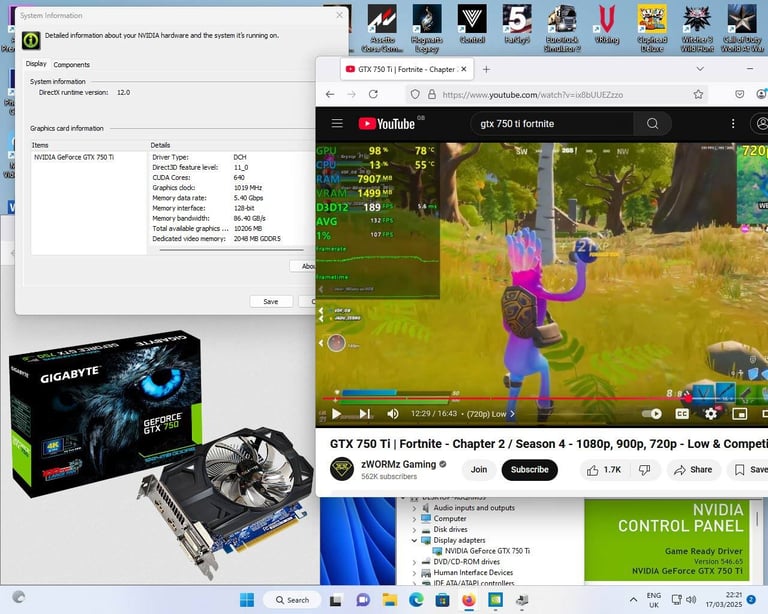Open the Windows Start menu
Screen dimensions: 768x614
(x=247, y=600)
